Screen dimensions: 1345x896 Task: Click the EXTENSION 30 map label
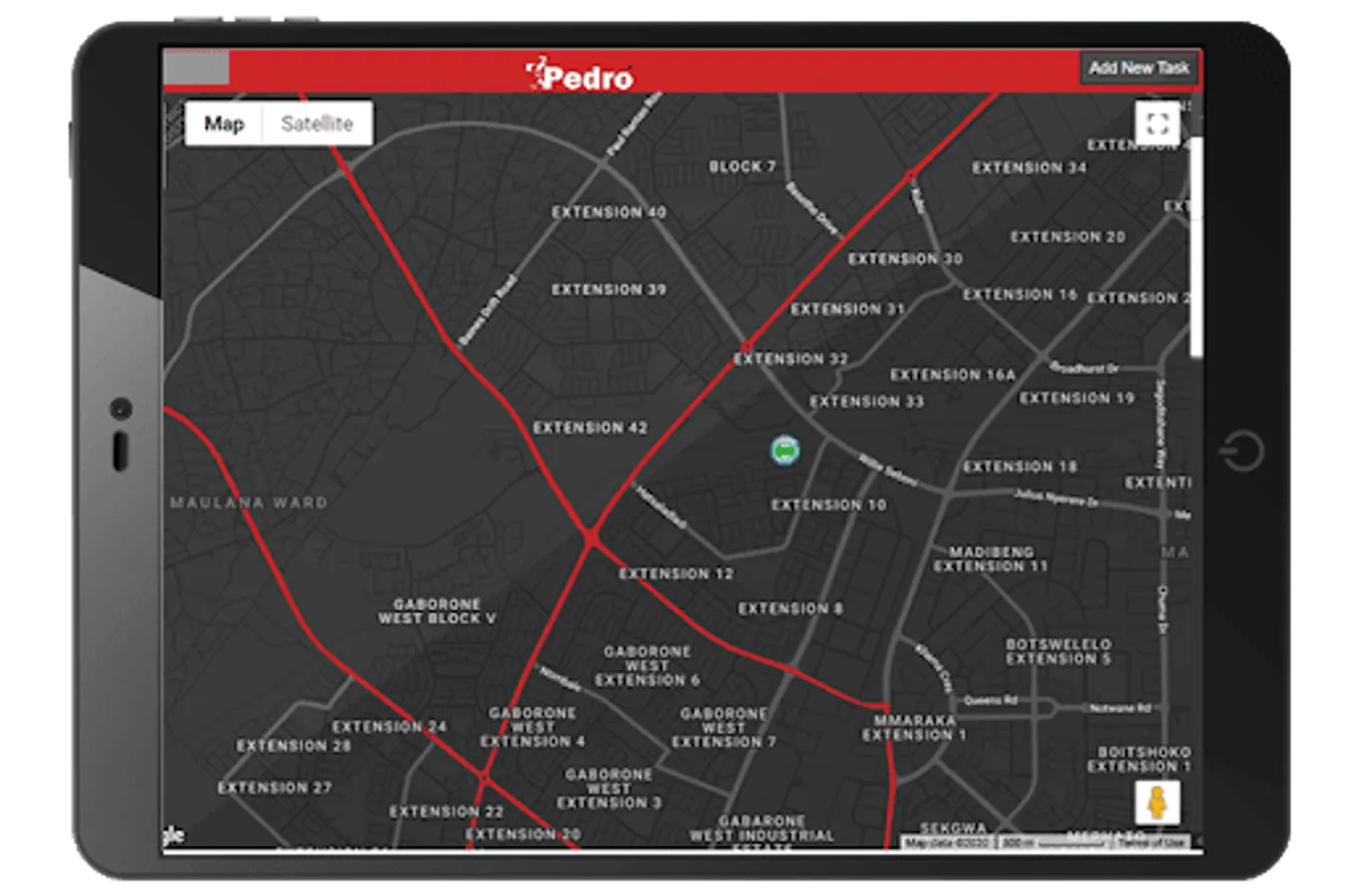[x=905, y=259]
